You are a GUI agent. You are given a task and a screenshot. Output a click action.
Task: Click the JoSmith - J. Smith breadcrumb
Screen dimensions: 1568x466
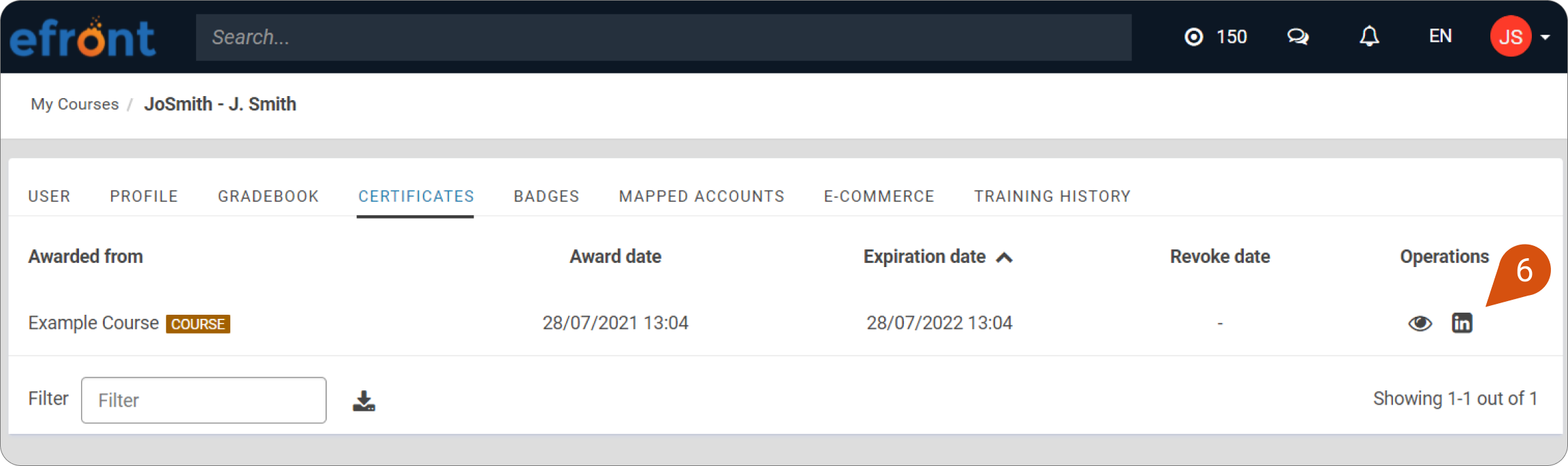(220, 104)
